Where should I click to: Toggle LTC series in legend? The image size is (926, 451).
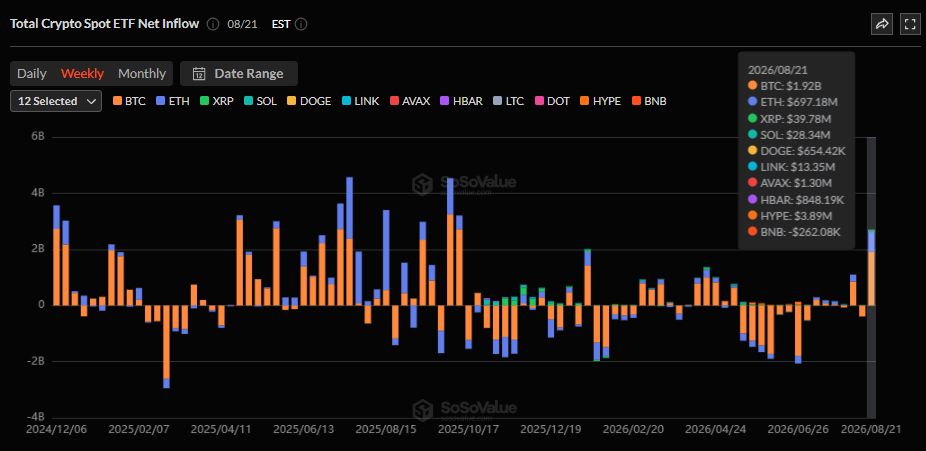(508, 101)
